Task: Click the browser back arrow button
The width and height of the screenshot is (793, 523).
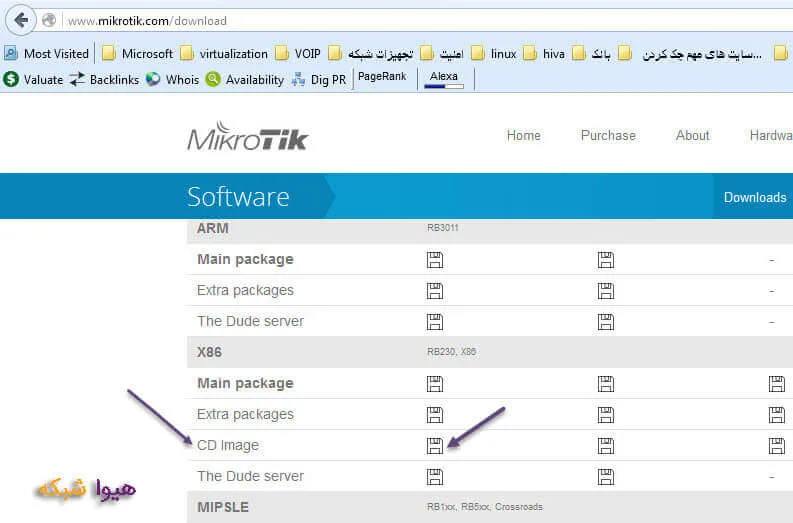Action: (21, 20)
